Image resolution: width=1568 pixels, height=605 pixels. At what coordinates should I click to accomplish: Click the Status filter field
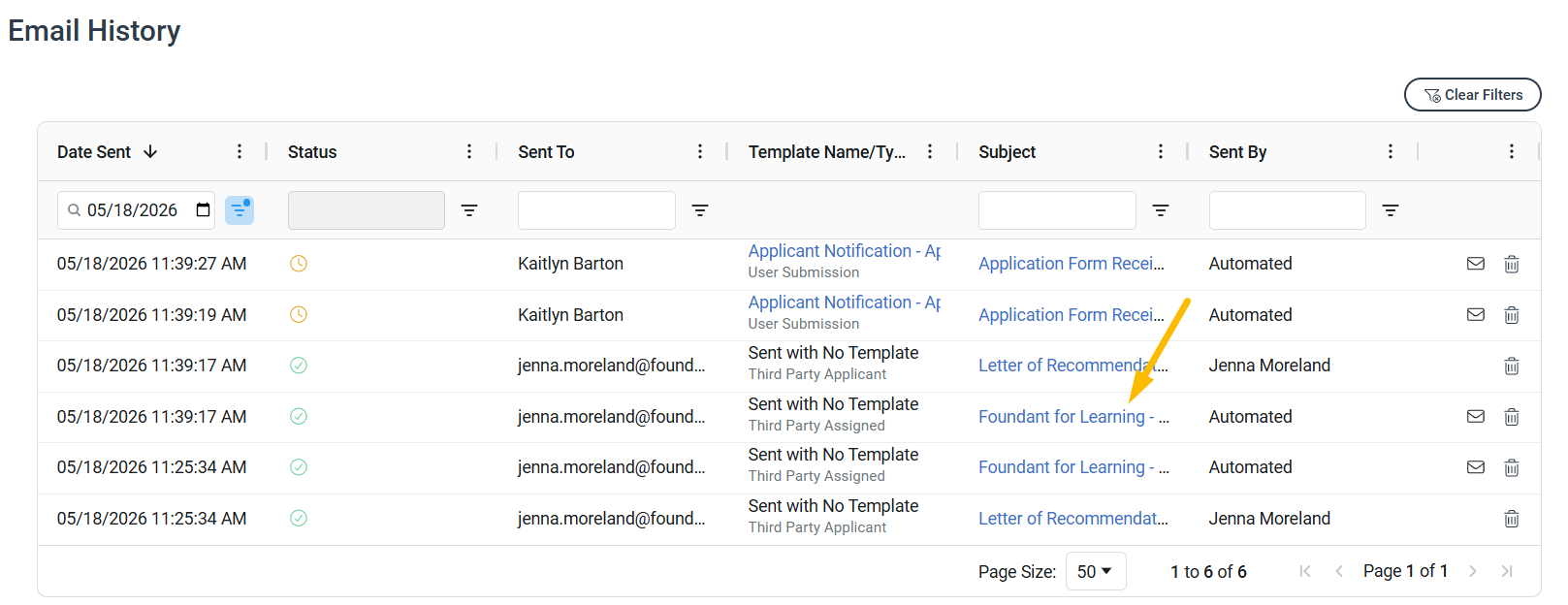click(367, 210)
